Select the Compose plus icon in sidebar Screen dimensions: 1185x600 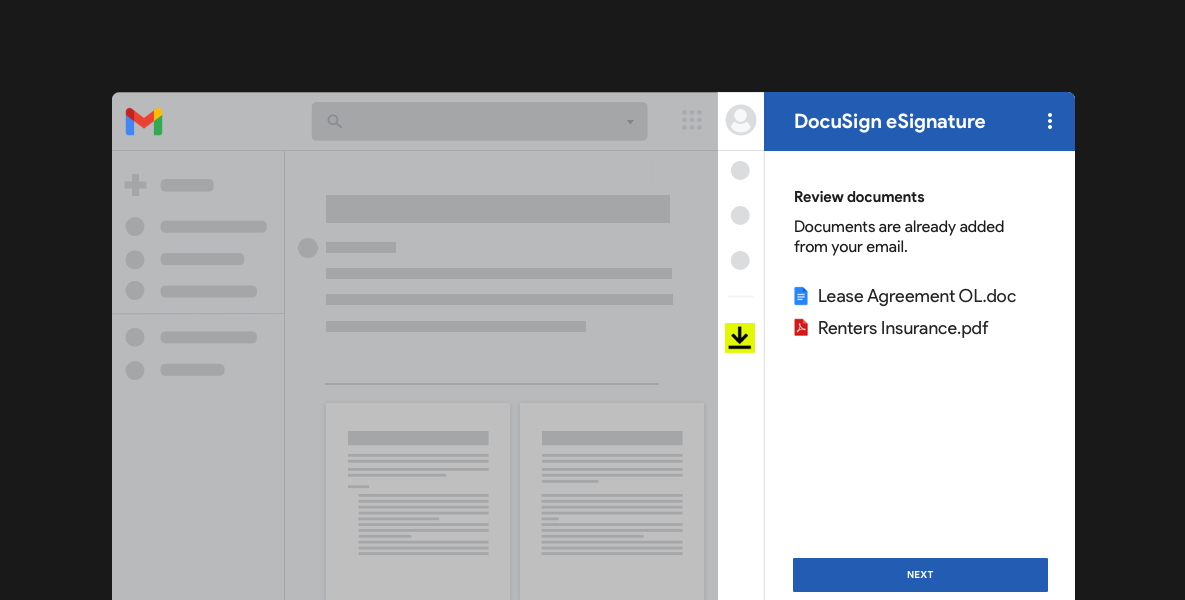(x=134, y=185)
